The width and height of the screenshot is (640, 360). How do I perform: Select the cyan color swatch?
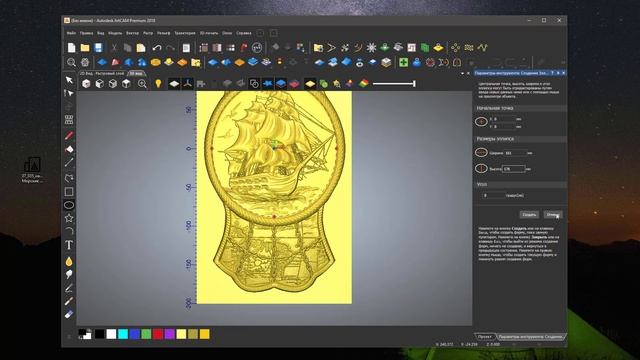tap(123, 334)
